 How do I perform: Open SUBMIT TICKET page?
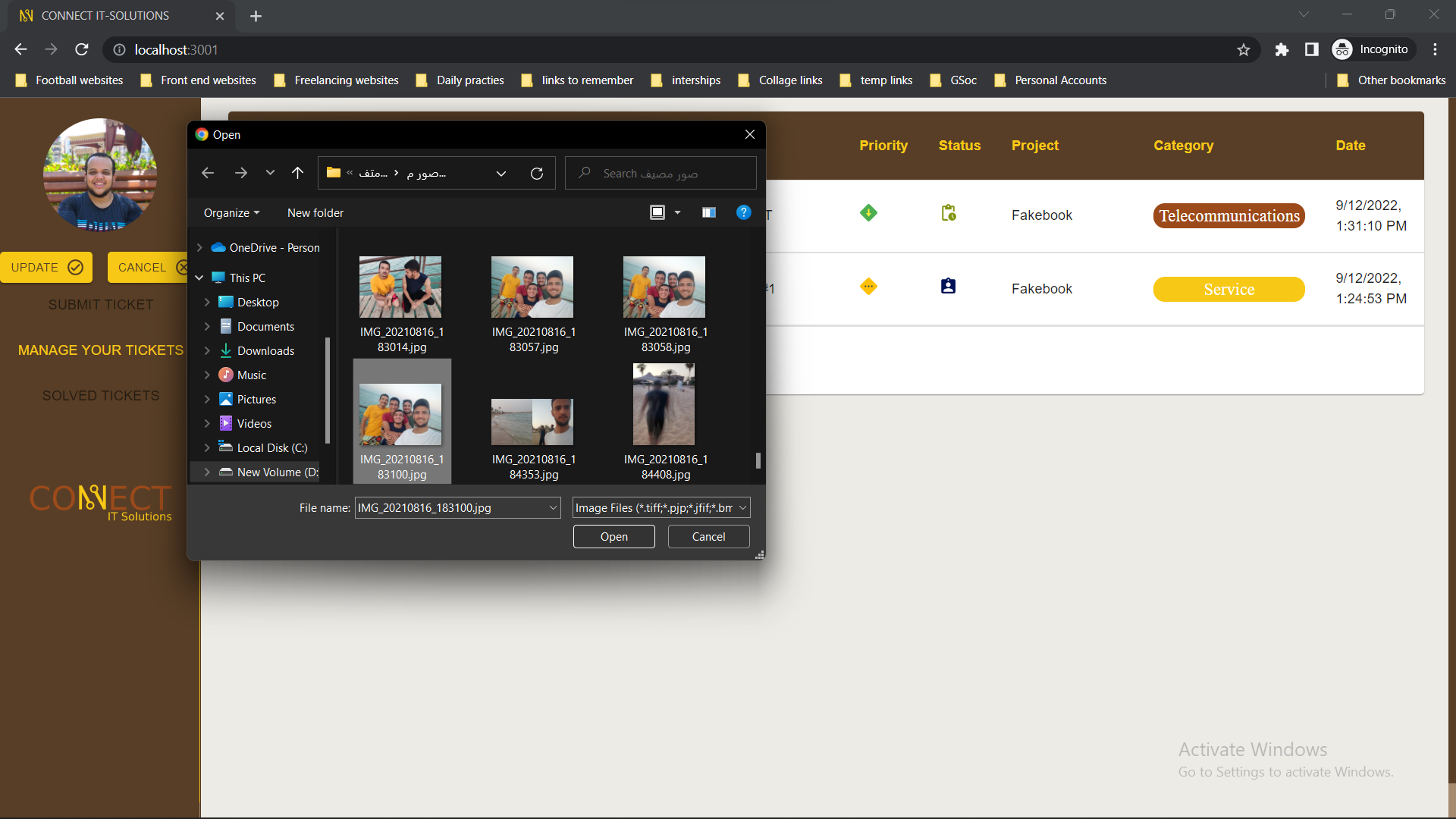(101, 305)
